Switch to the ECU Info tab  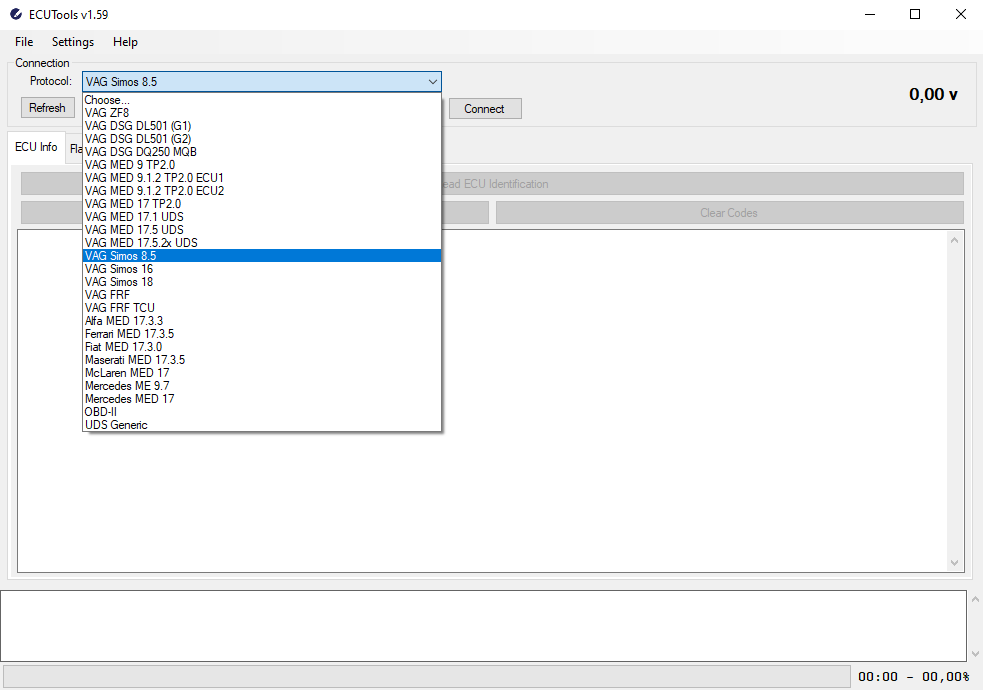(36, 147)
